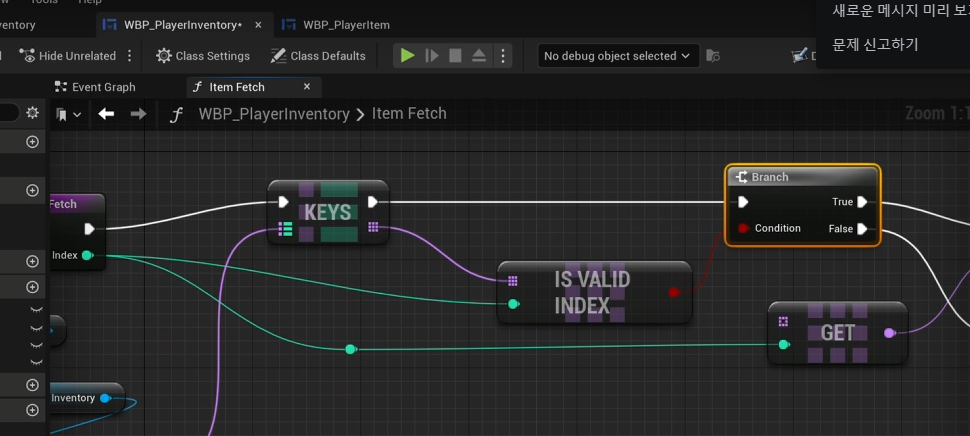Start play in editor
The width and height of the screenshot is (970, 436).
coord(407,56)
